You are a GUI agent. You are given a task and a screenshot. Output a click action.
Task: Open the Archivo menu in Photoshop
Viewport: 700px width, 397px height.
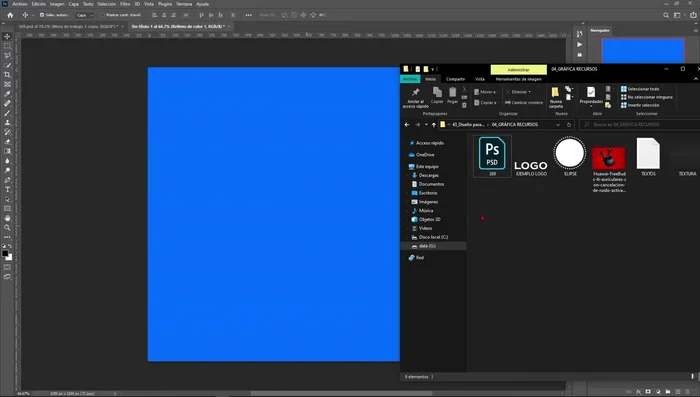click(20, 4)
